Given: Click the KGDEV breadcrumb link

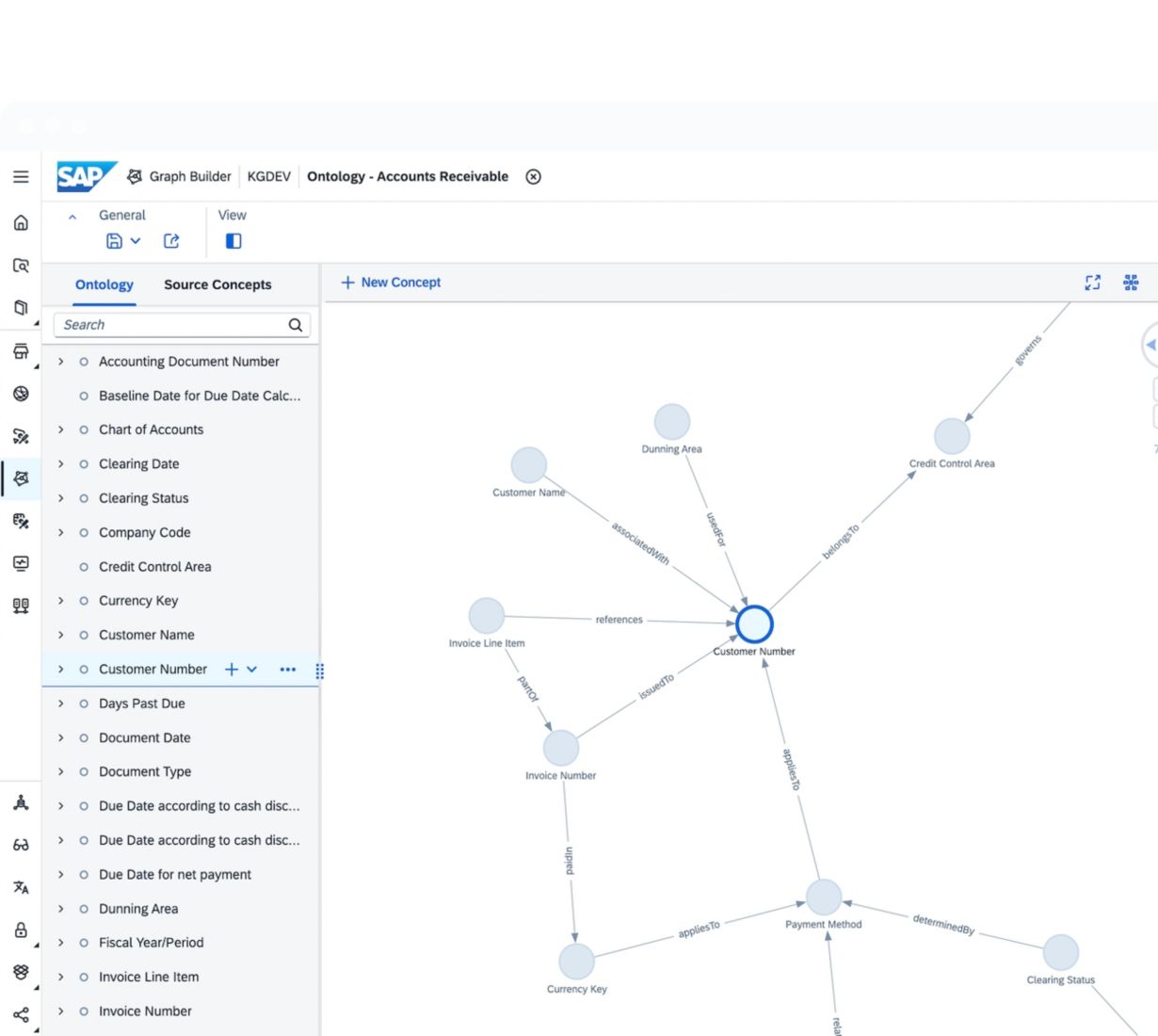Looking at the screenshot, I should (x=268, y=177).
